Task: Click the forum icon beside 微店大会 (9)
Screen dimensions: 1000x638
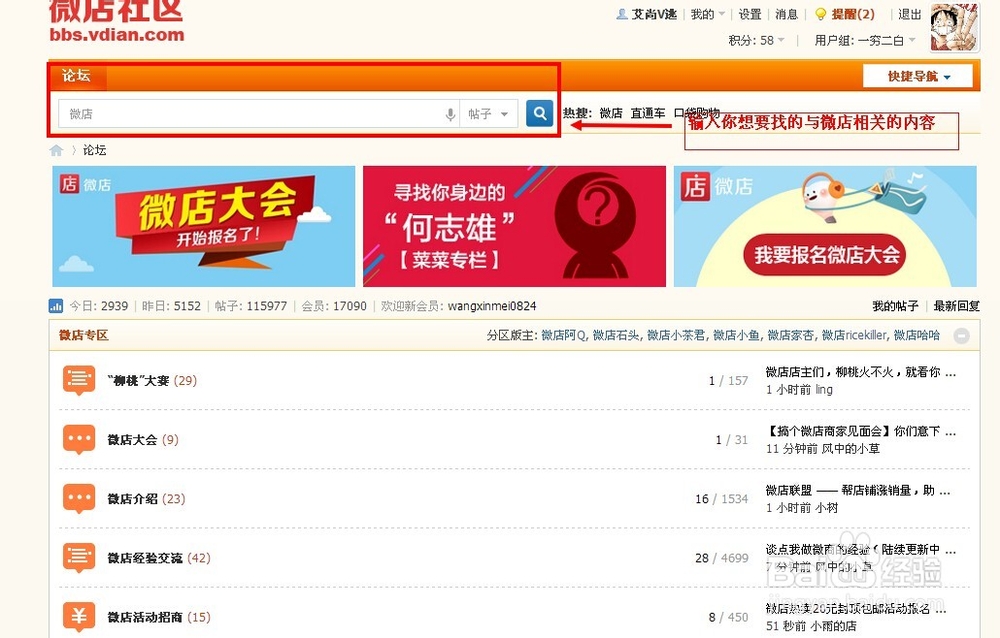Action: [x=79, y=440]
